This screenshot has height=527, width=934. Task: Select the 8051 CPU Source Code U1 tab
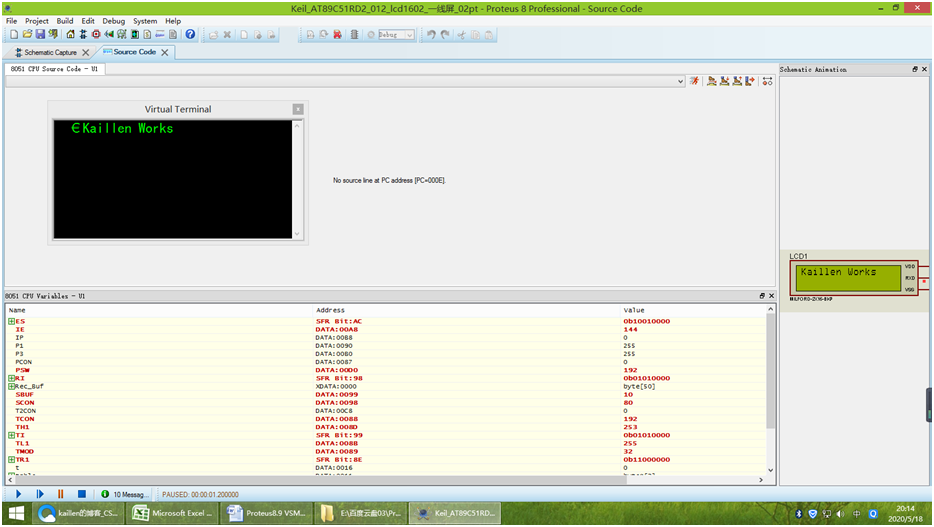(54, 69)
